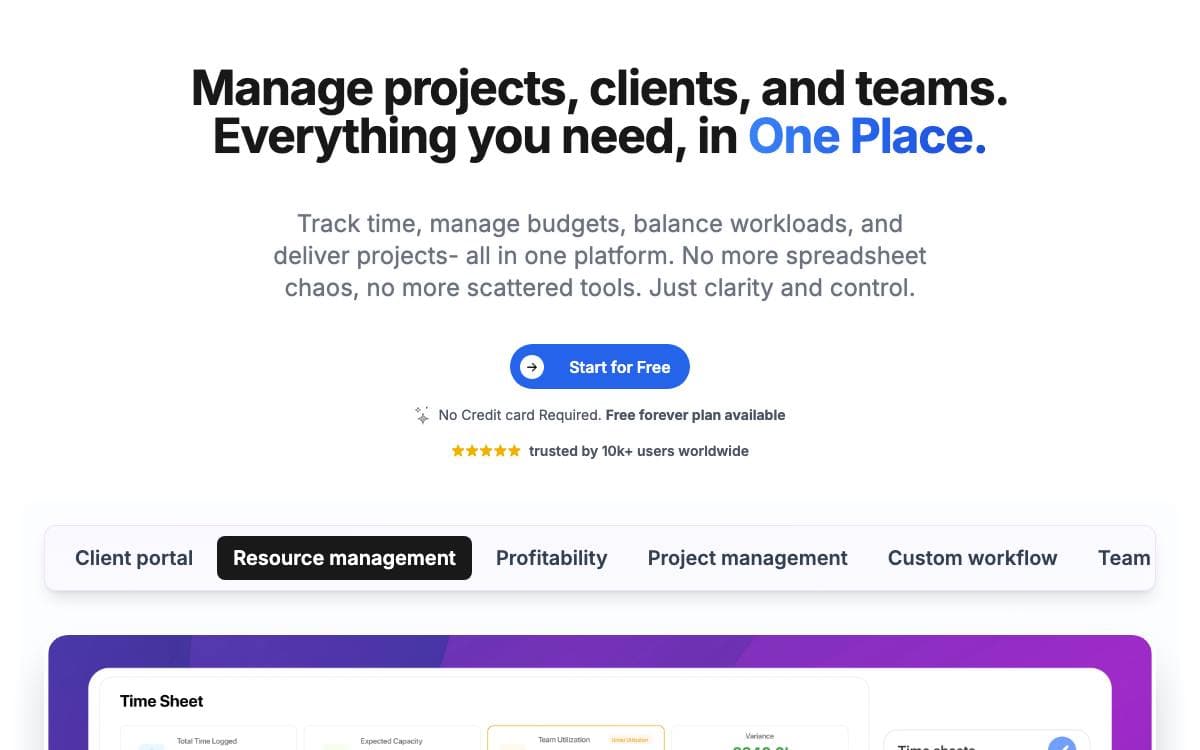This screenshot has height=750, width=1200.
Task: Go to the Custom workflow tab
Action: click(x=973, y=558)
